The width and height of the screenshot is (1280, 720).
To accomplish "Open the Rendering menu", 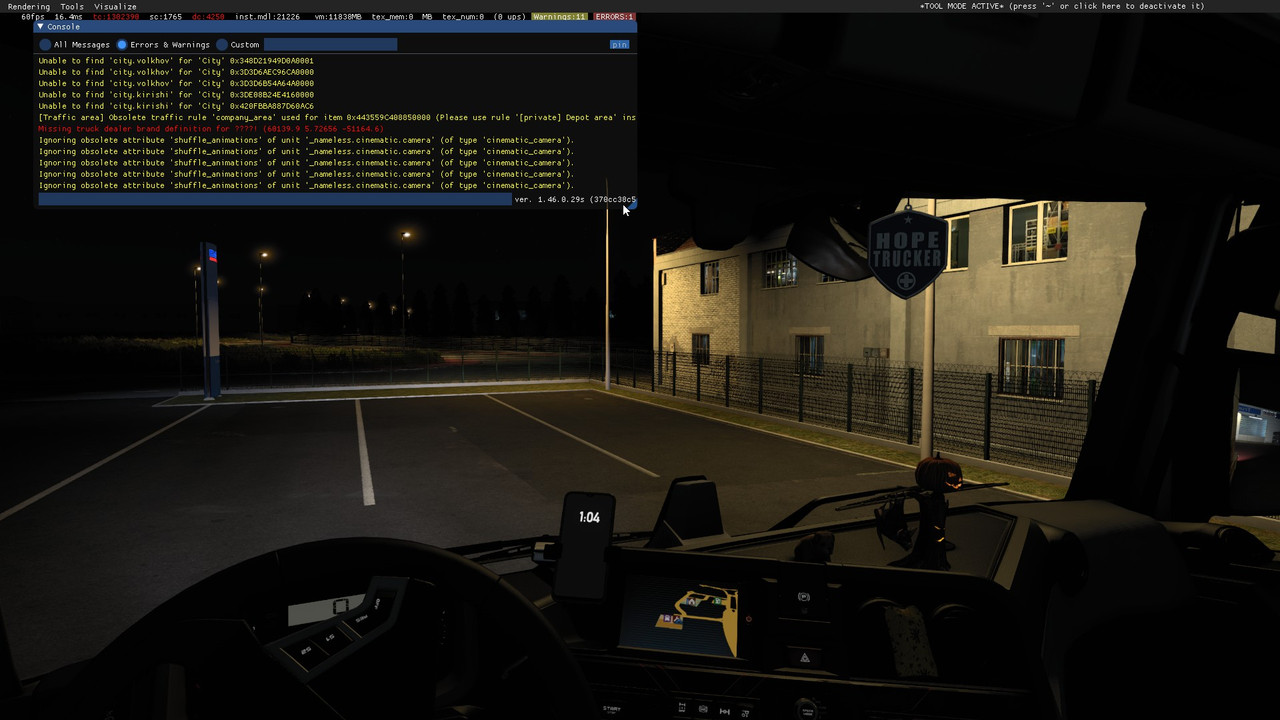I will 29,6.
